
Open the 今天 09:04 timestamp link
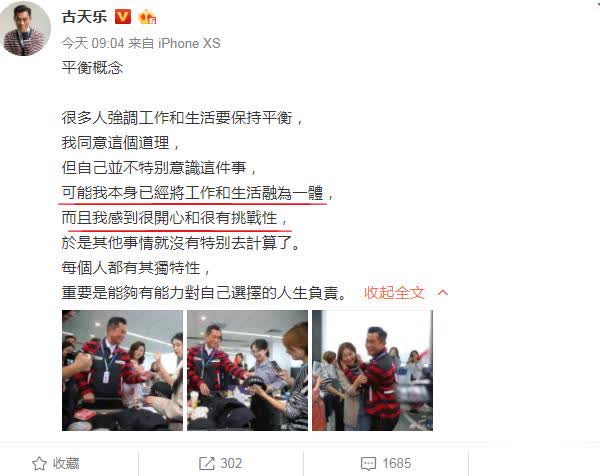pos(93,43)
